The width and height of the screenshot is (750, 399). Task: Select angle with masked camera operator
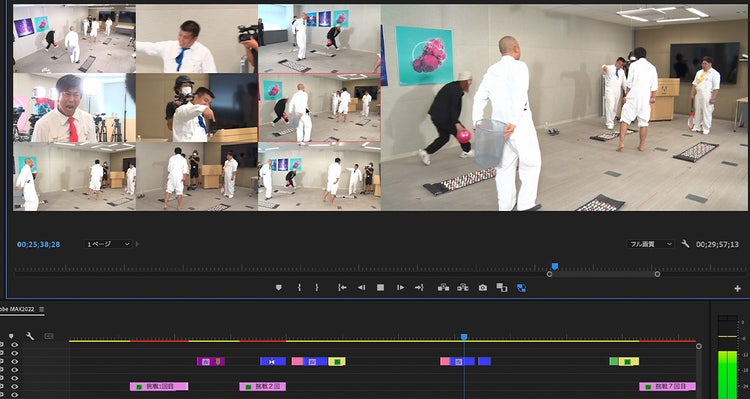point(197,108)
